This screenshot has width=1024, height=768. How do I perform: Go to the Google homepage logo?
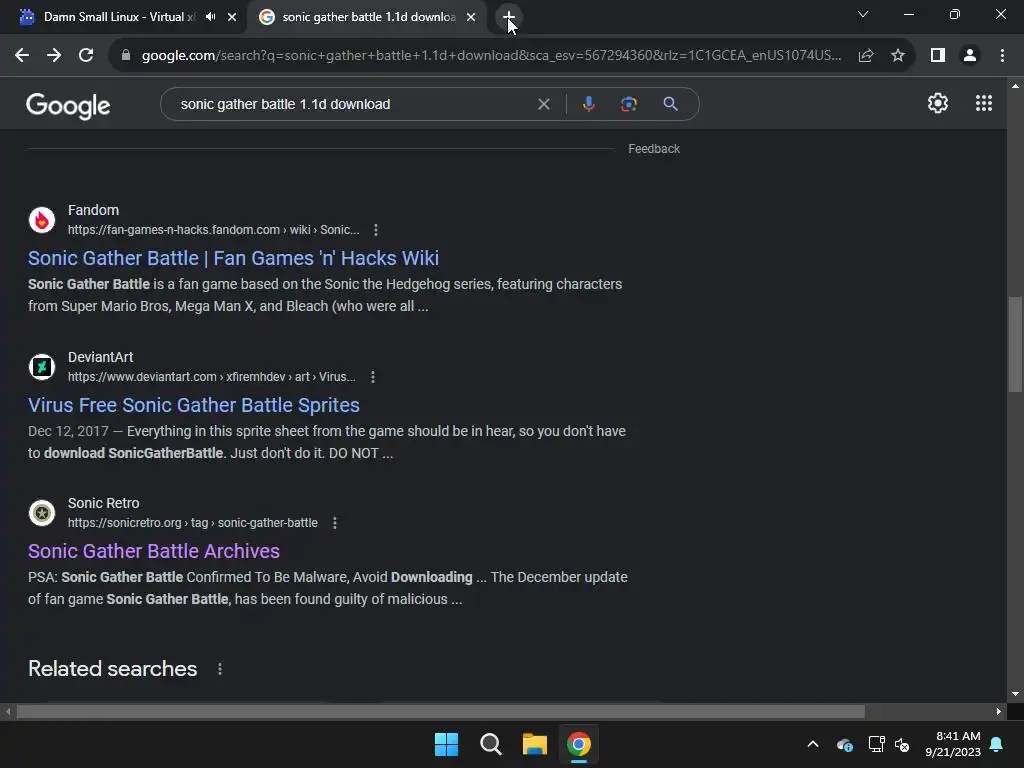pos(68,106)
